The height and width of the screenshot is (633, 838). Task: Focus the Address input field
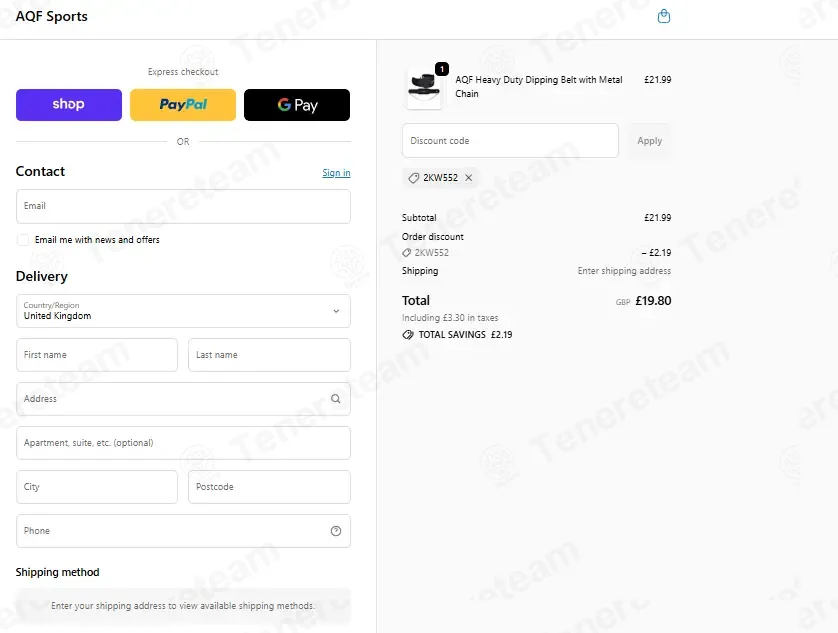[183, 399]
